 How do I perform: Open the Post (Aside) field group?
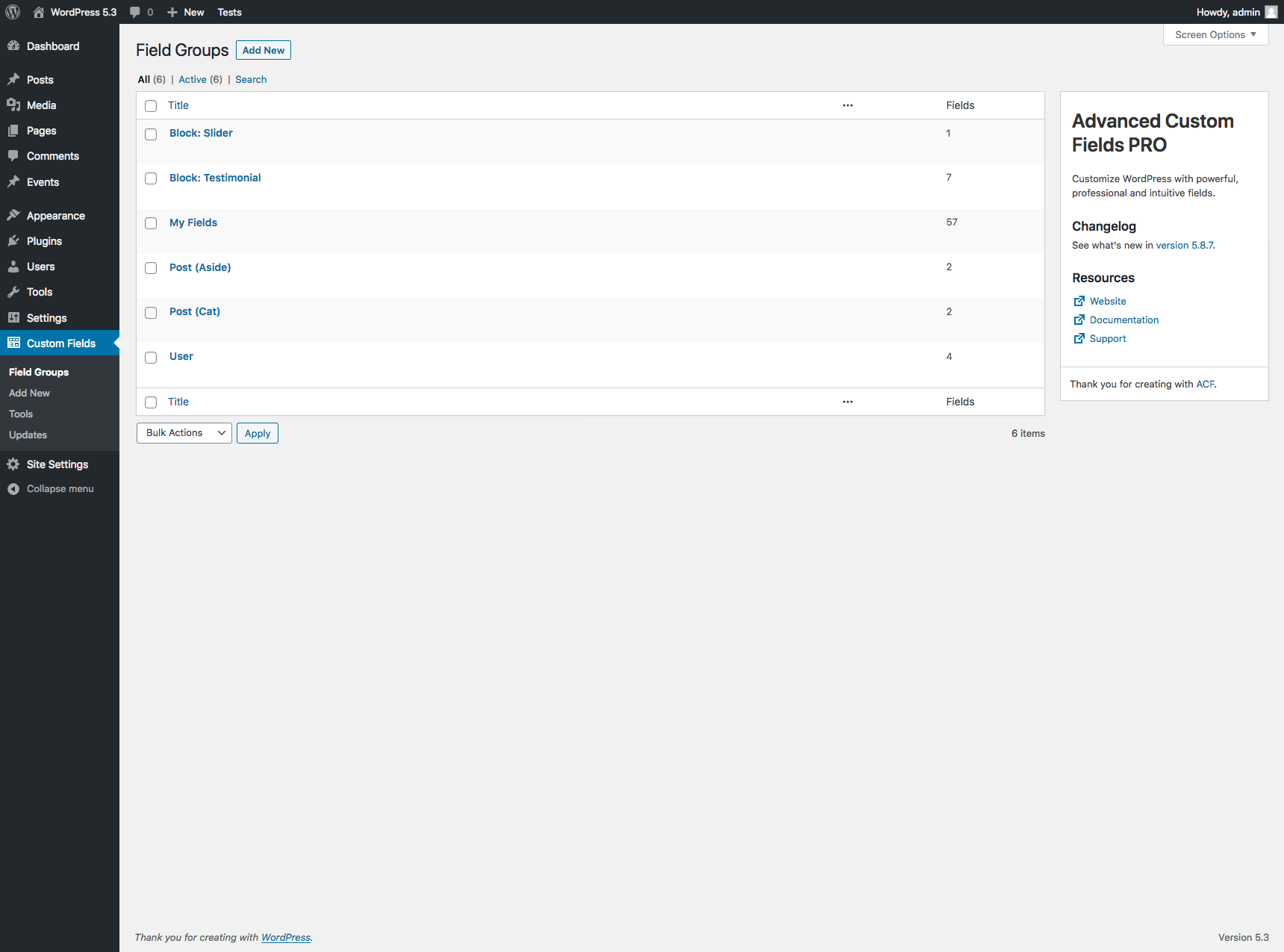200,267
